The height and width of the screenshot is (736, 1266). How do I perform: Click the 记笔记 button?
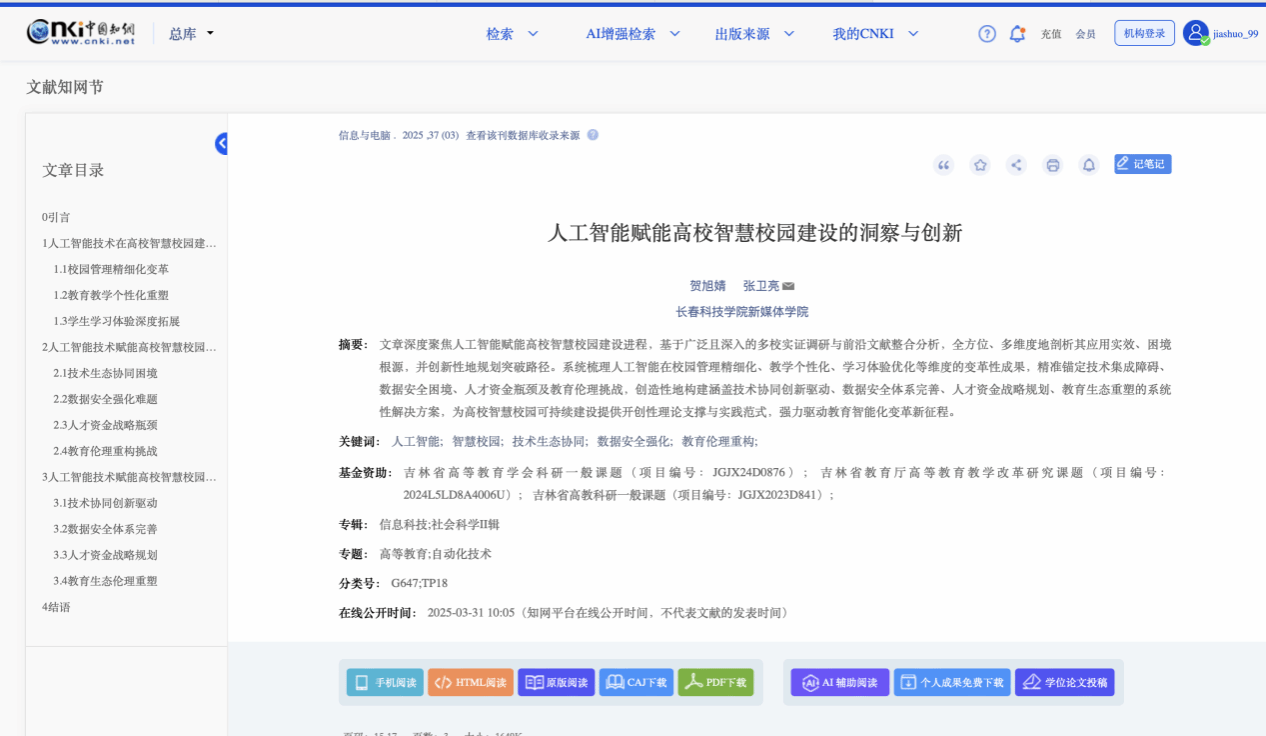(x=1142, y=164)
